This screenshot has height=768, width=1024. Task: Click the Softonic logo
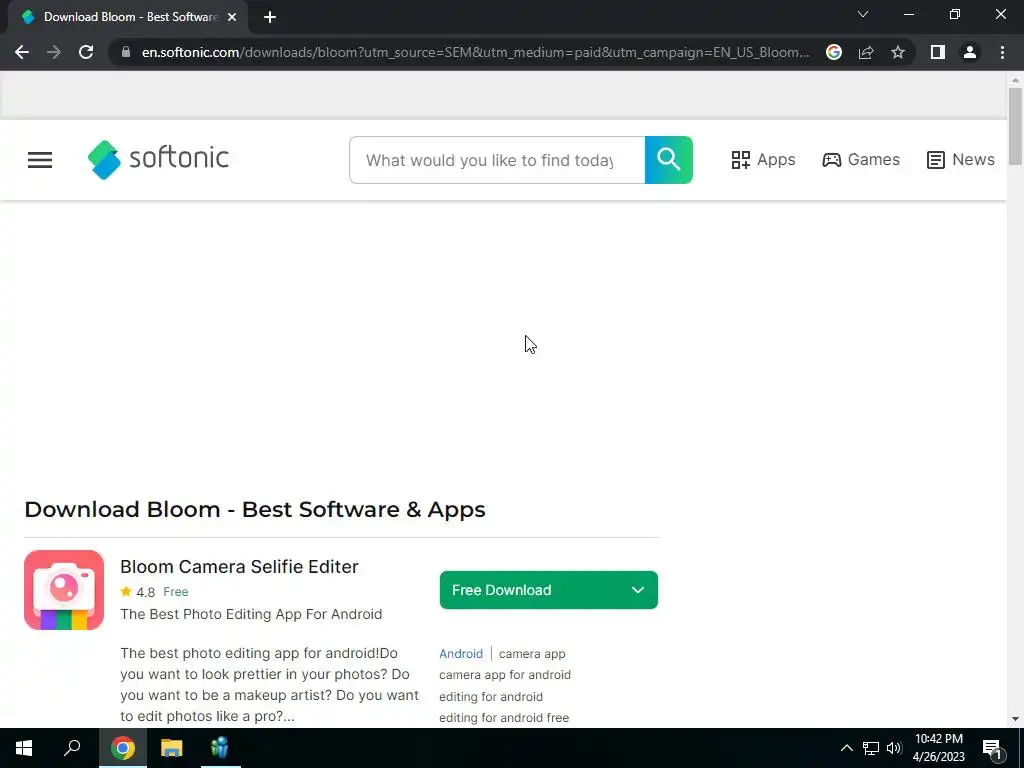coord(158,159)
